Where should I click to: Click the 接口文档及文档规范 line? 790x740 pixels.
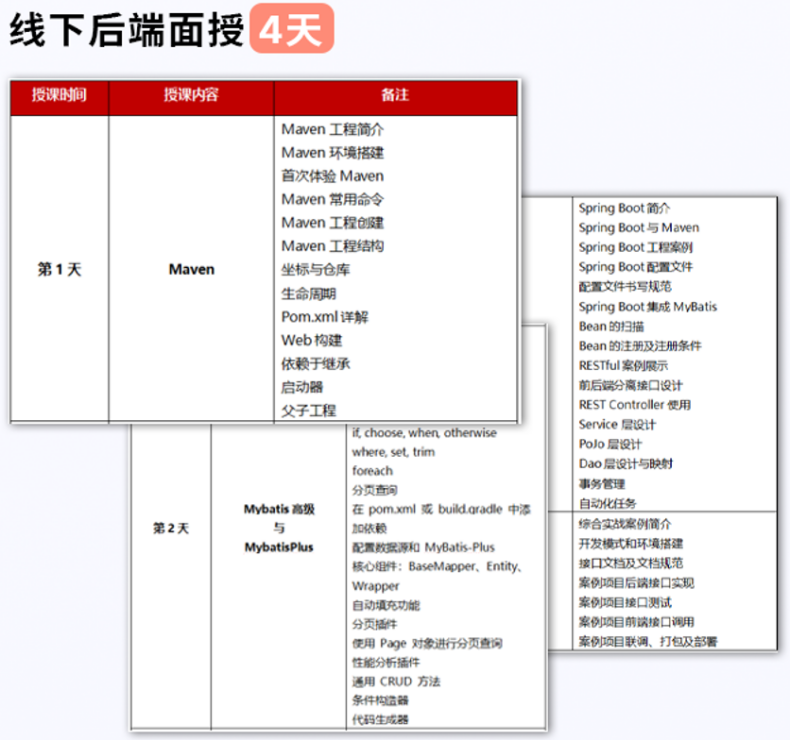click(631, 563)
